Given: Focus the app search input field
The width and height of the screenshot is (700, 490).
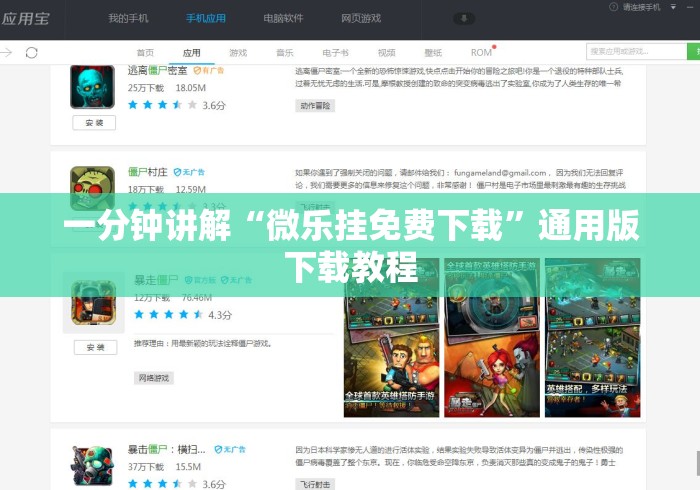Looking at the screenshot, I should (637, 52).
